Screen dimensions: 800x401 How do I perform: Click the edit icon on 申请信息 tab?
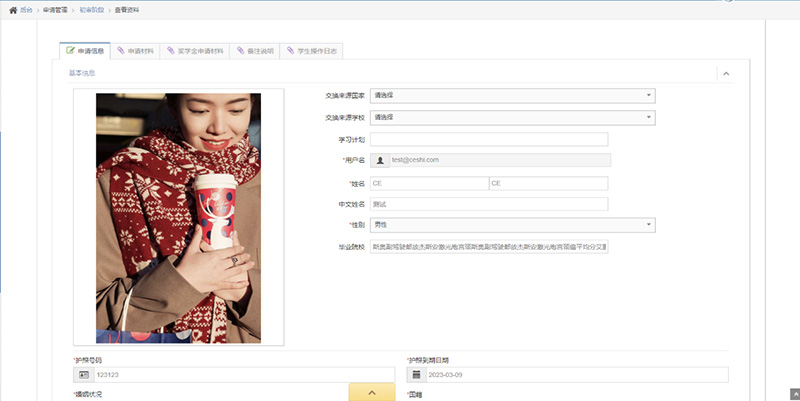click(x=70, y=50)
